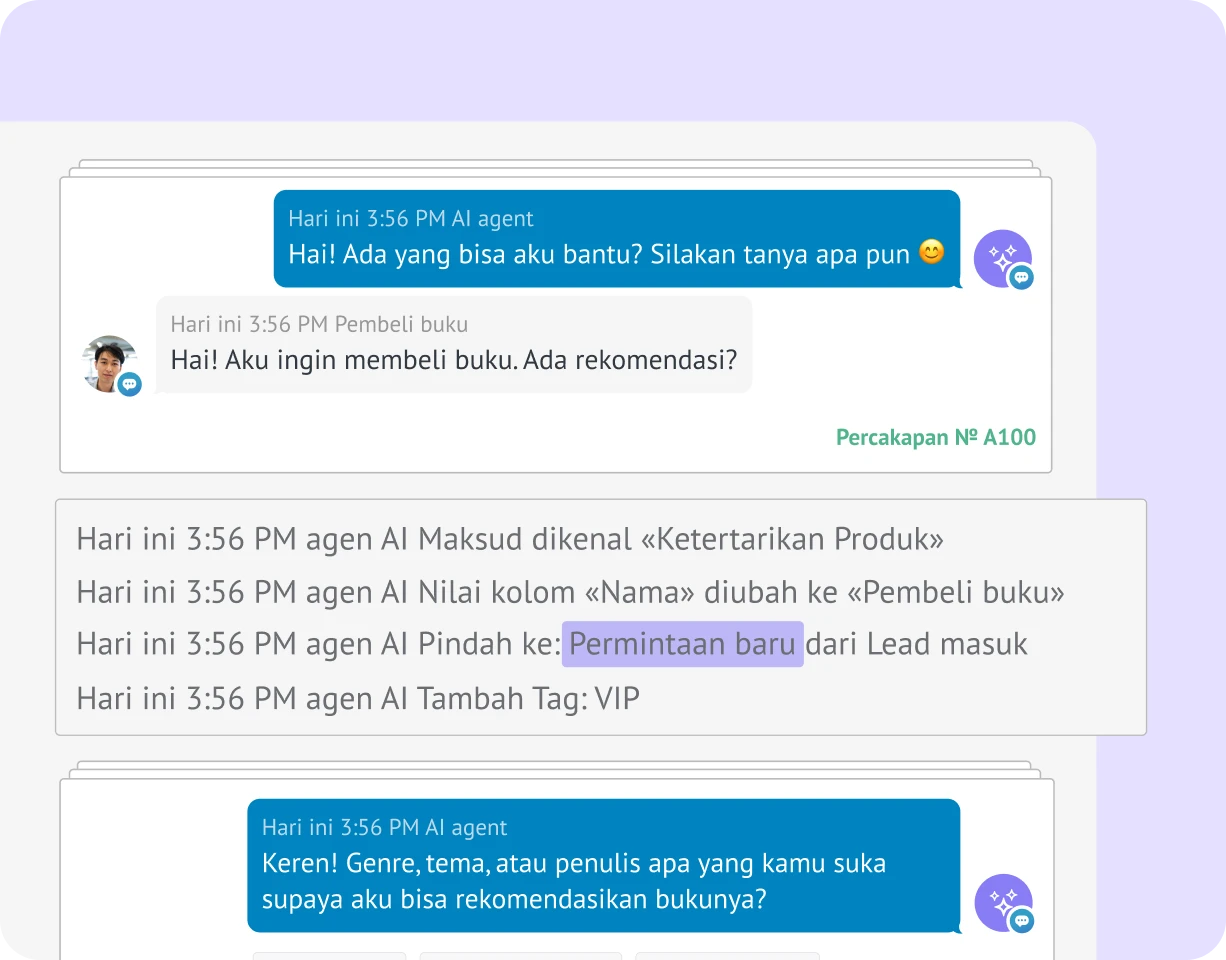1226x960 pixels.
Task: Click the sparkle AI avatar beside the Keren message
Action: click(1003, 903)
